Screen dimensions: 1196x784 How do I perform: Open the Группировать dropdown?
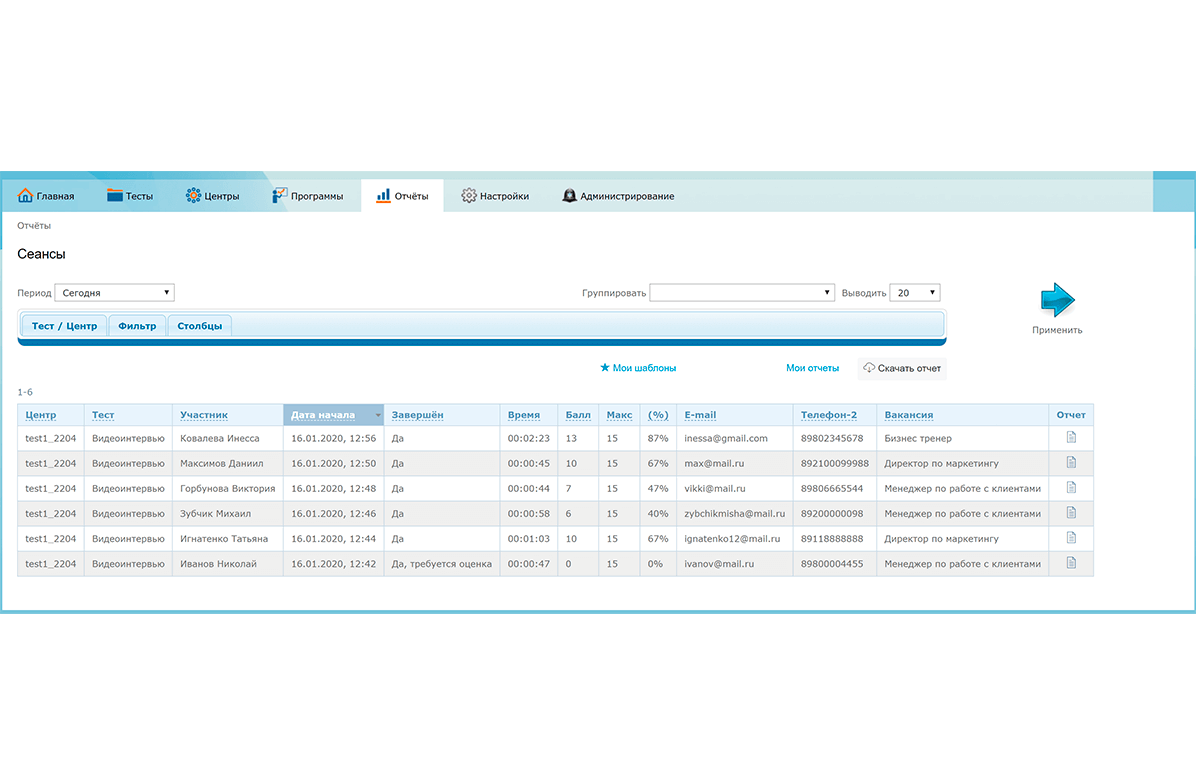pyautogui.click(x=741, y=293)
